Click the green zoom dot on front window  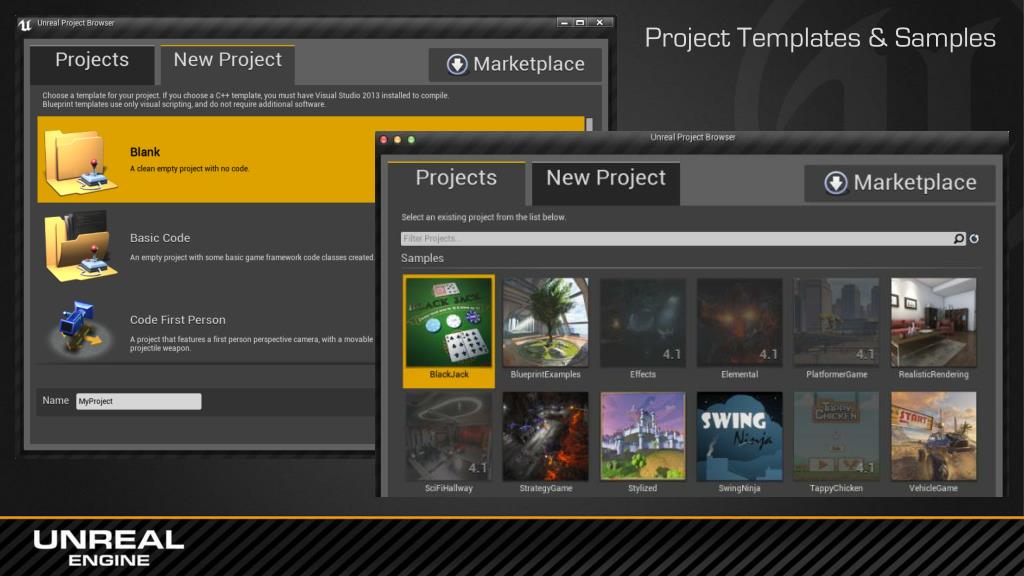pyautogui.click(x=411, y=140)
